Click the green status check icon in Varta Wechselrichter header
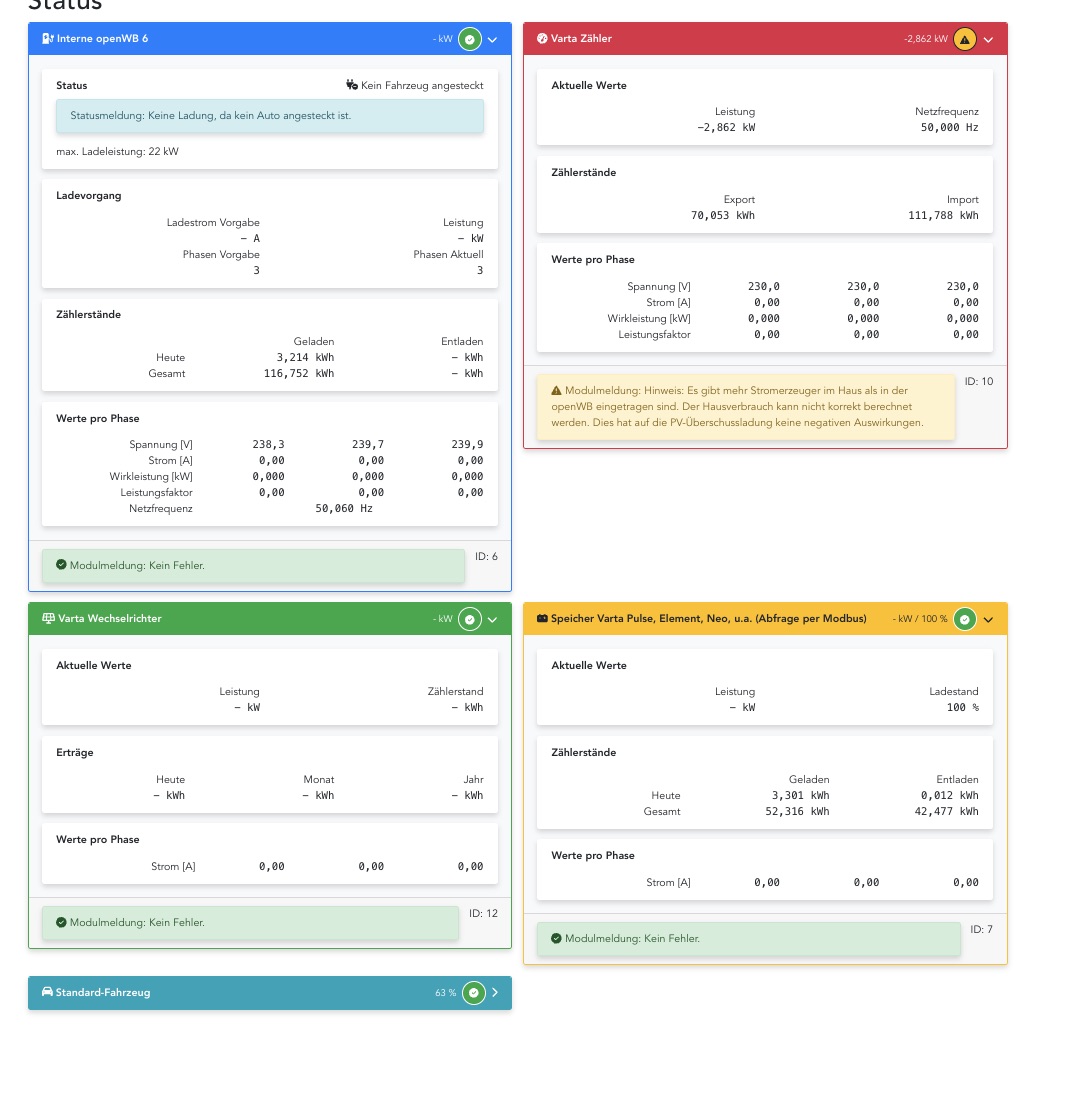This screenshot has height=1099, width=1090. pyautogui.click(x=470, y=619)
